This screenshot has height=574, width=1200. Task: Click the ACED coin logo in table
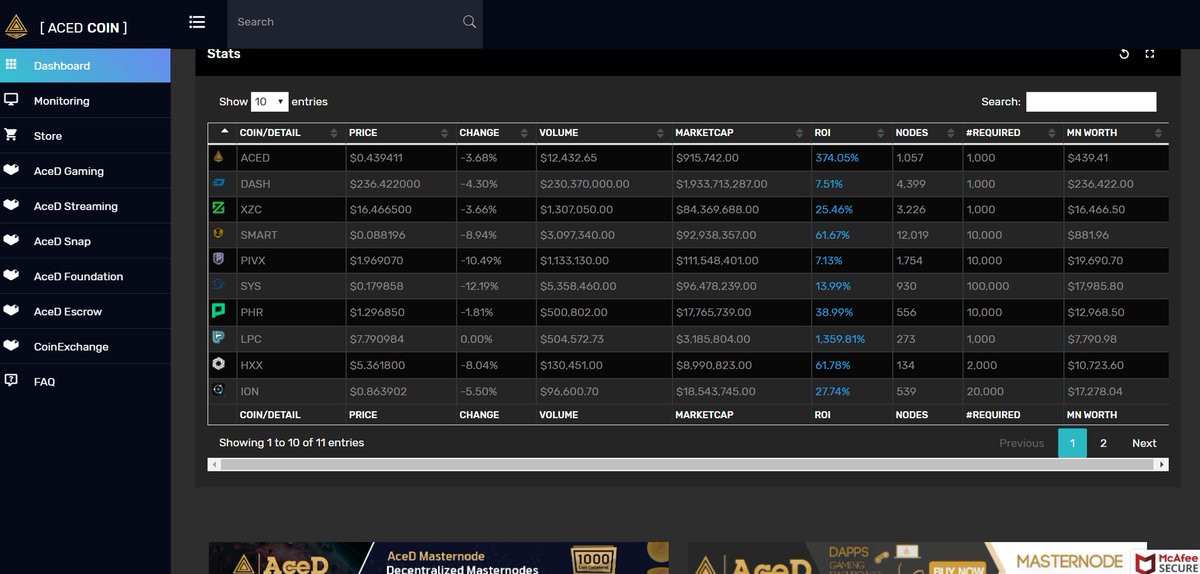[x=219, y=157]
